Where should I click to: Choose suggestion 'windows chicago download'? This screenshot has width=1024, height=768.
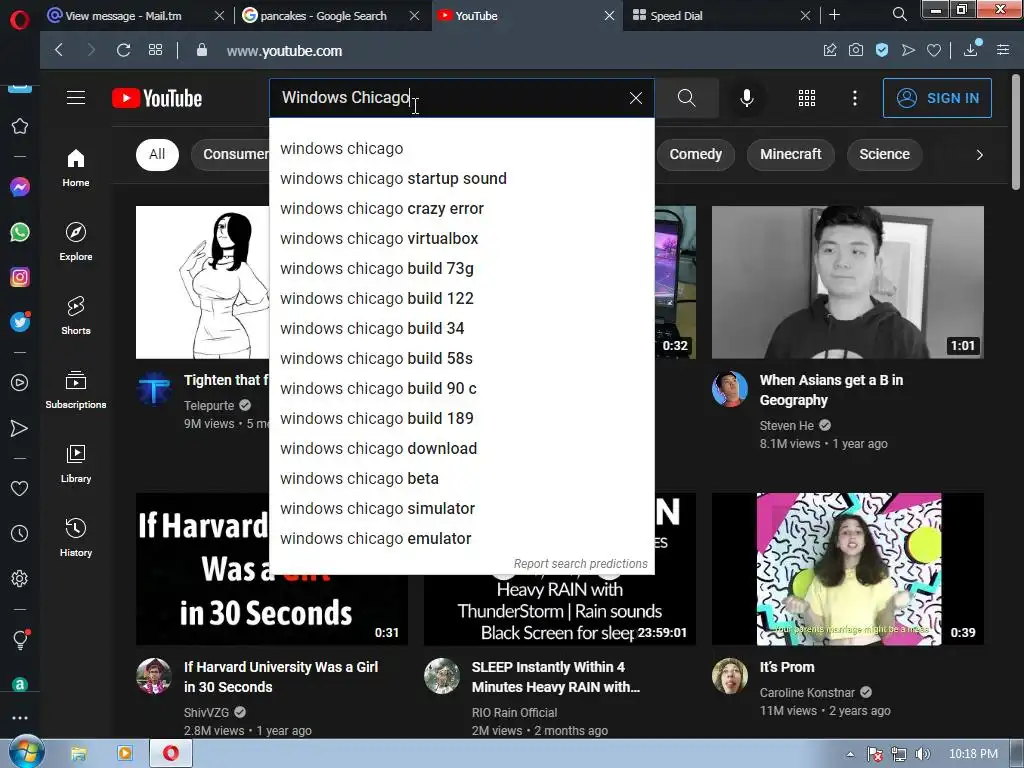click(462, 449)
